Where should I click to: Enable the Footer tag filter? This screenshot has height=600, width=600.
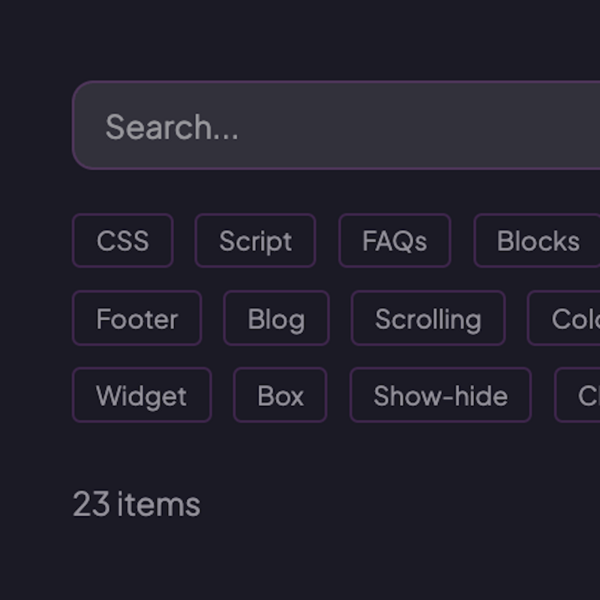tap(137, 319)
